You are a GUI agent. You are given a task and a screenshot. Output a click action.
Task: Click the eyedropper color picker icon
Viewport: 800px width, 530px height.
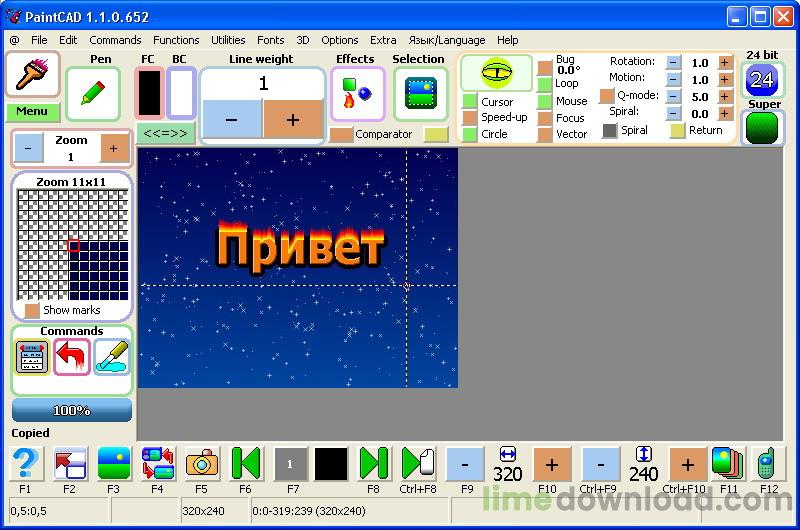[x=112, y=357]
